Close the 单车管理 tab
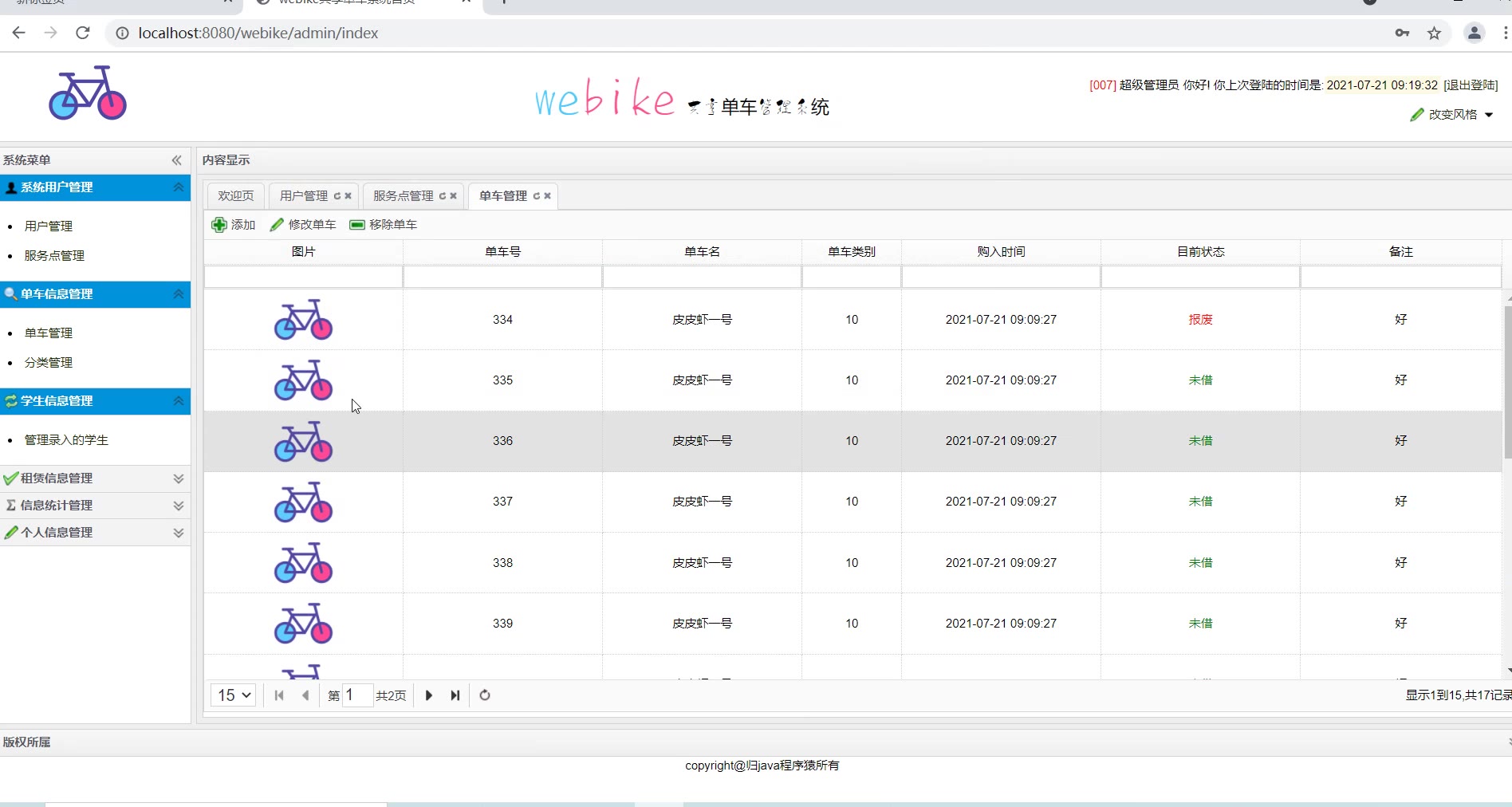The image size is (1512, 807). pyautogui.click(x=548, y=196)
